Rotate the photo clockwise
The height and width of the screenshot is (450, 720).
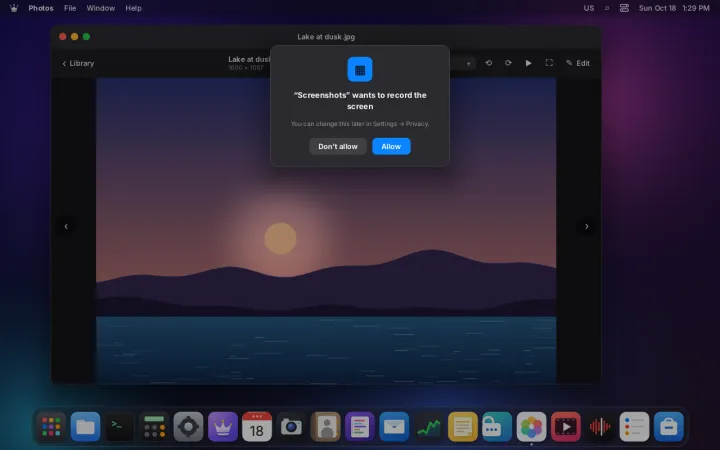(x=508, y=63)
